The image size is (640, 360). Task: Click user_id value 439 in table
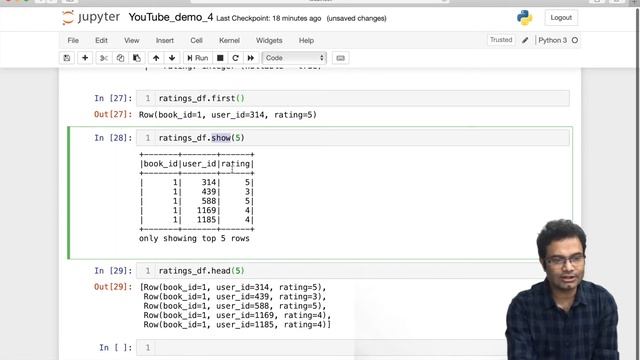point(209,192)
